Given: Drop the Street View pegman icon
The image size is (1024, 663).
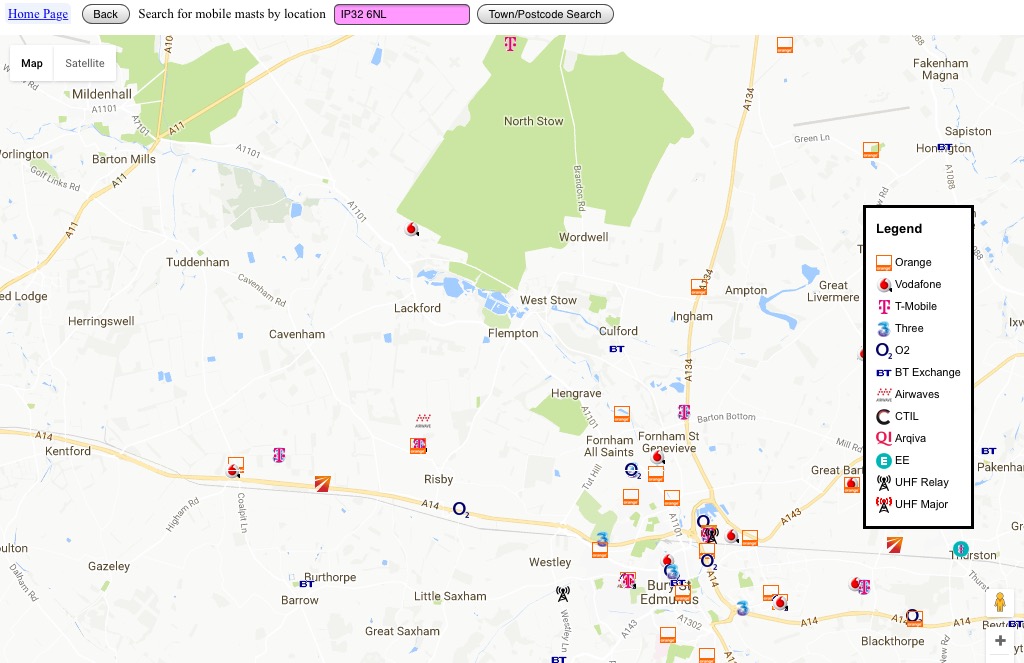Looking at the screenshot, I should tap(998, 603).
